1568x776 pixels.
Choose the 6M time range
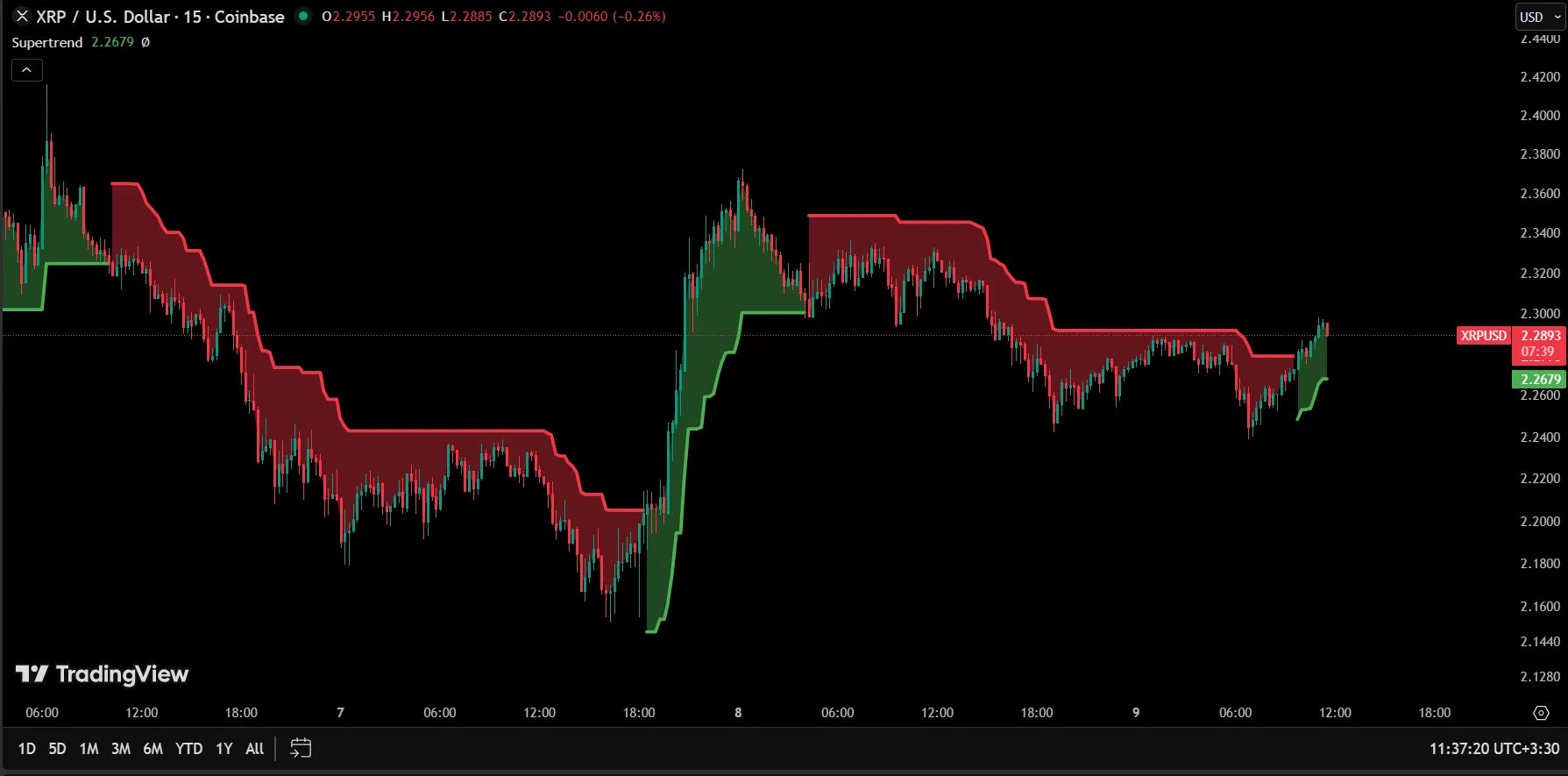coord(153,748)
